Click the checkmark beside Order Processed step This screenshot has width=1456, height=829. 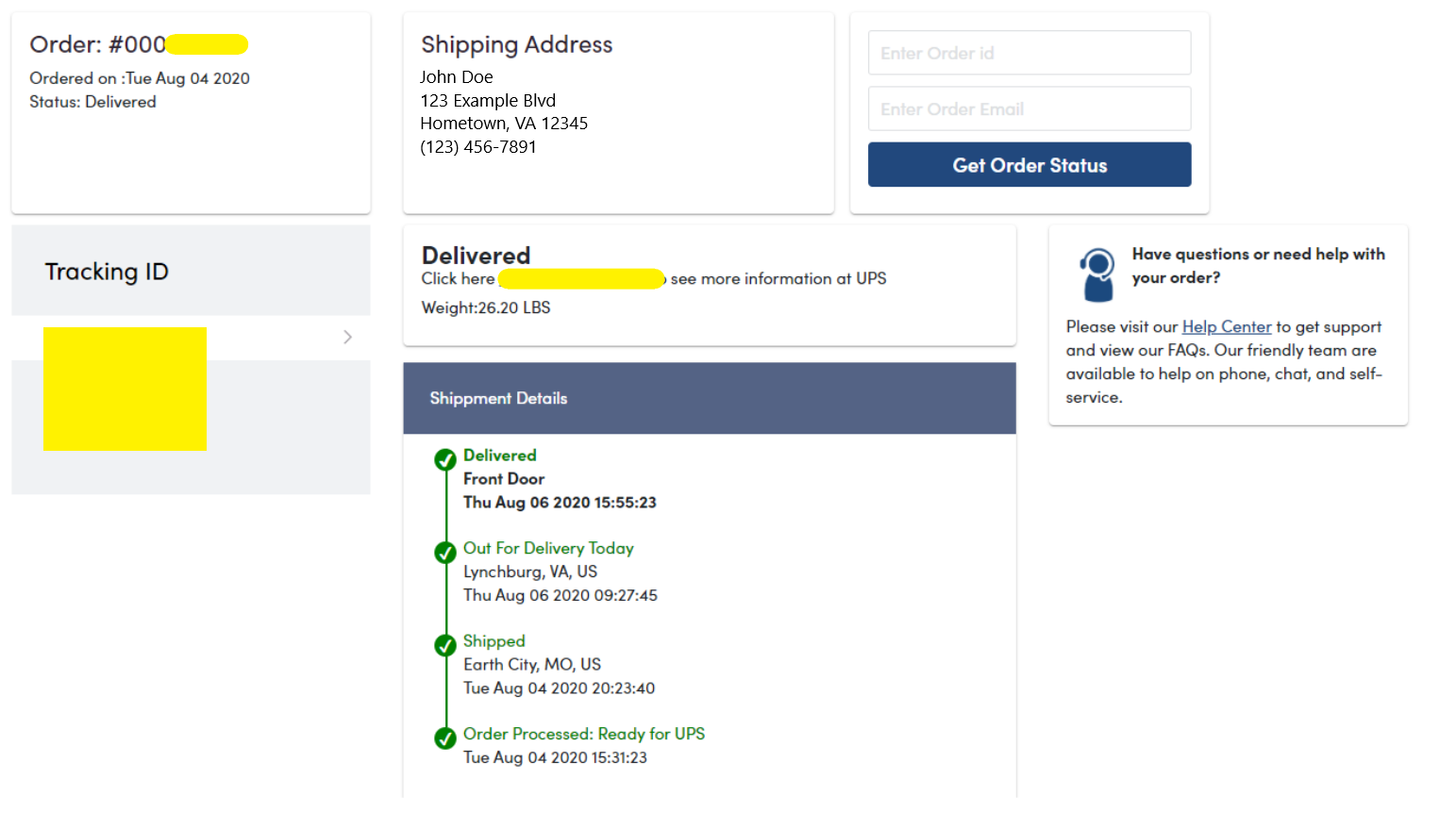(x=445, y=738)
